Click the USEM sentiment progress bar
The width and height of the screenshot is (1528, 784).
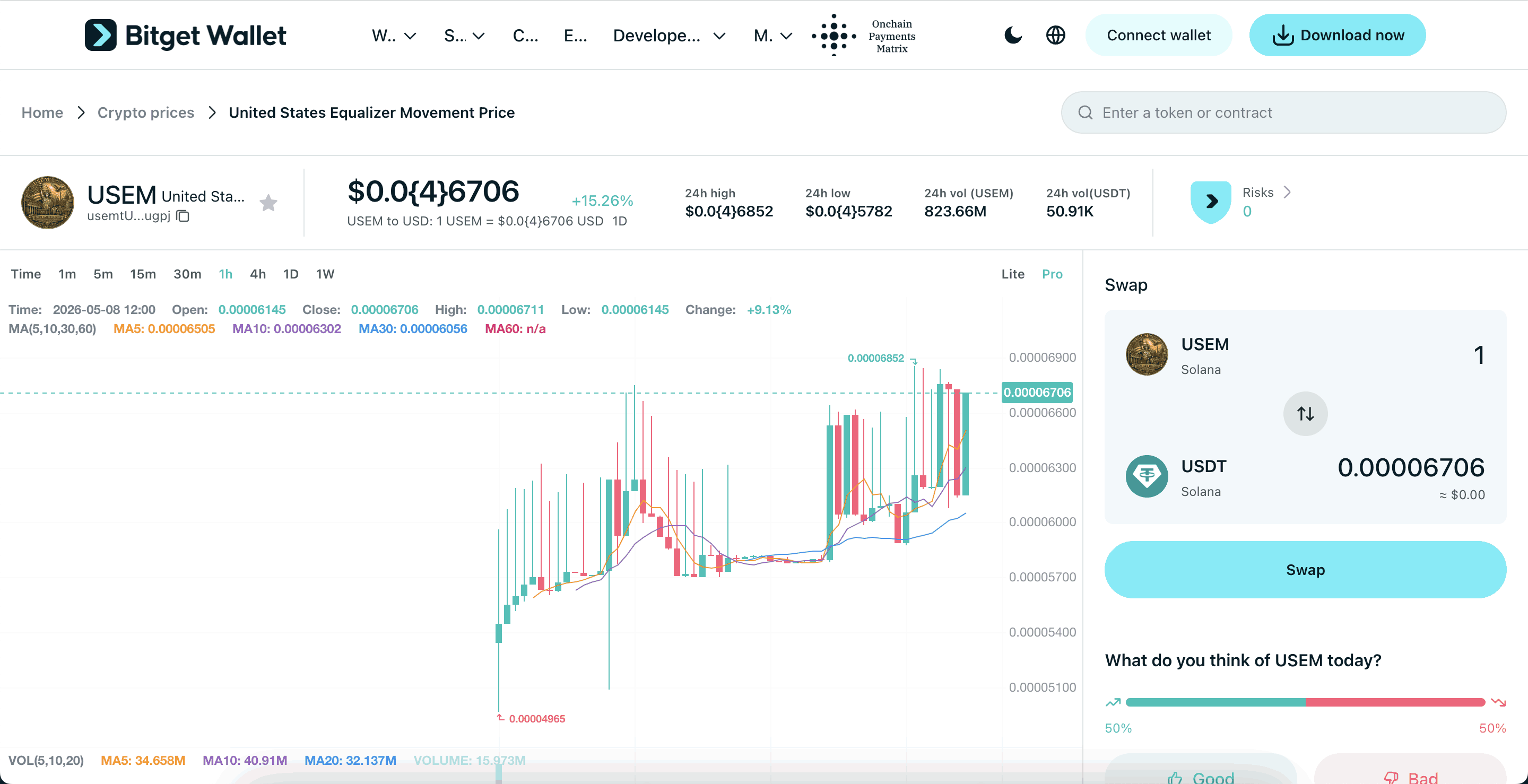pyautogui.click(x=1305, y=703)
